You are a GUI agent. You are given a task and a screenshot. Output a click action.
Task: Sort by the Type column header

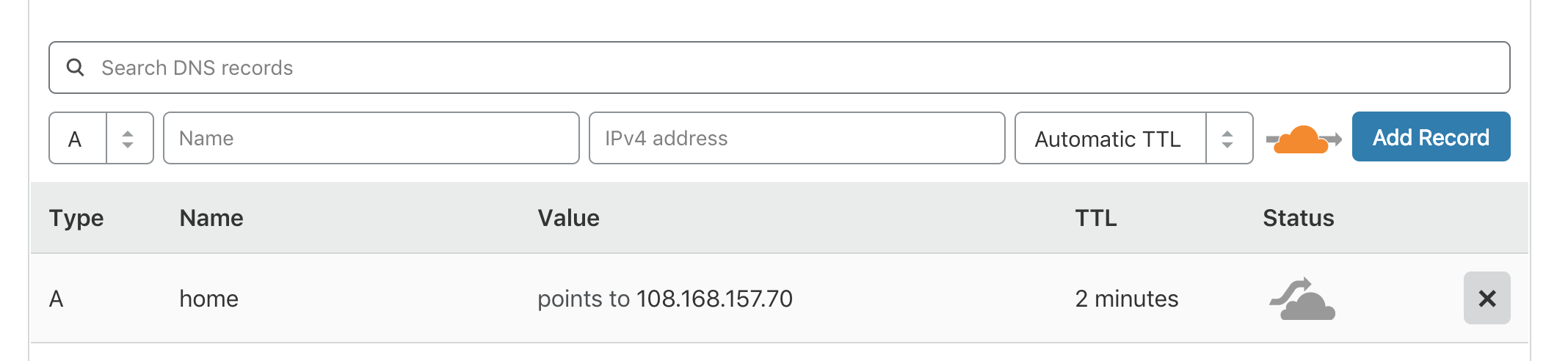(x=76, y=218)
